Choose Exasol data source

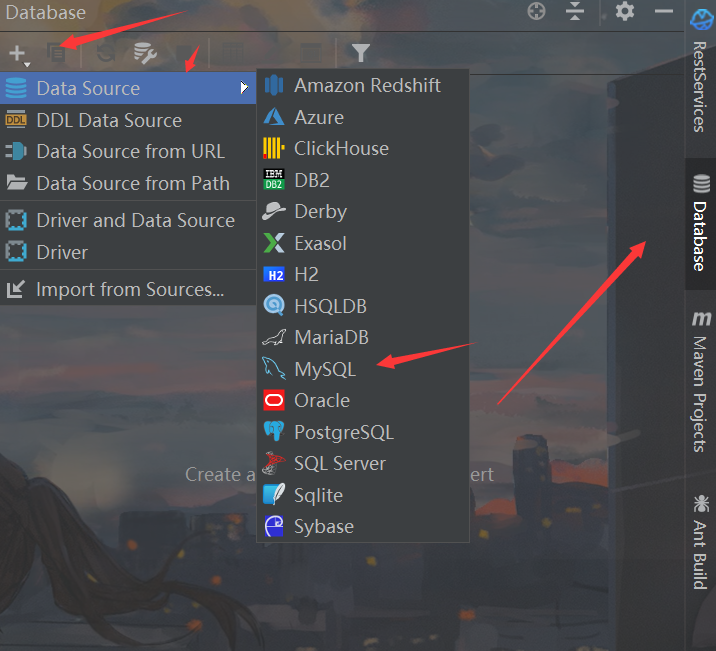363,243
